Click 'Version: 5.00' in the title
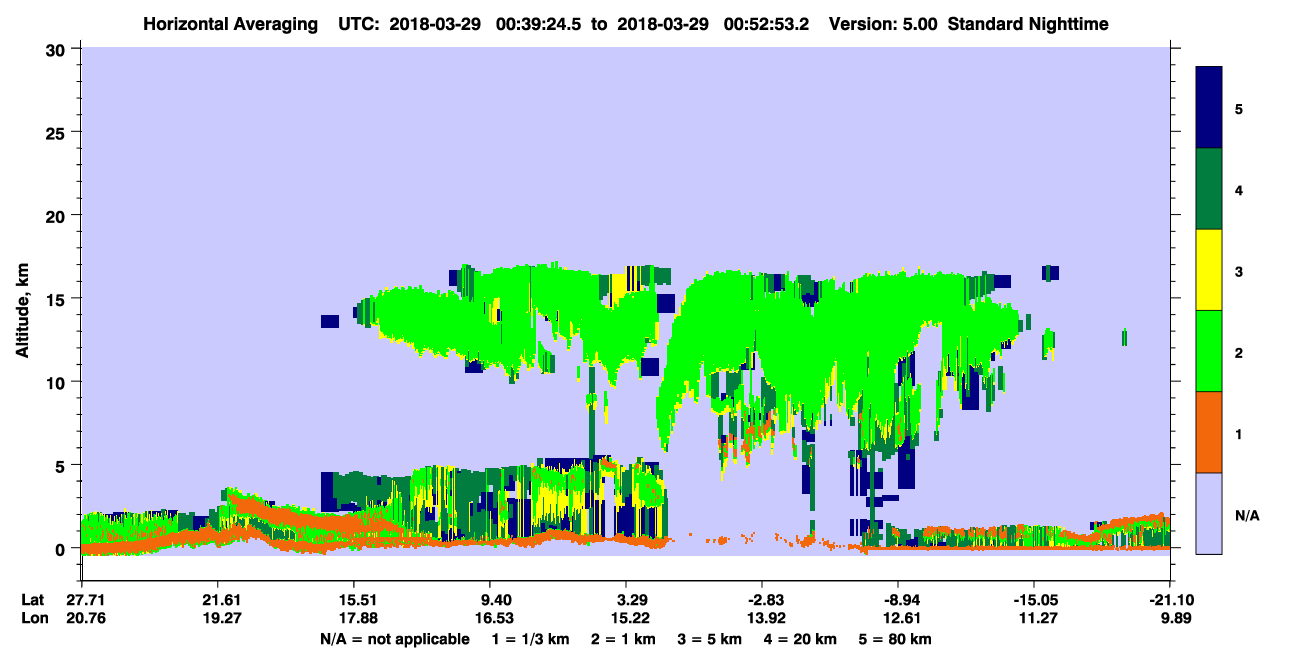 [x=884, y=24]
